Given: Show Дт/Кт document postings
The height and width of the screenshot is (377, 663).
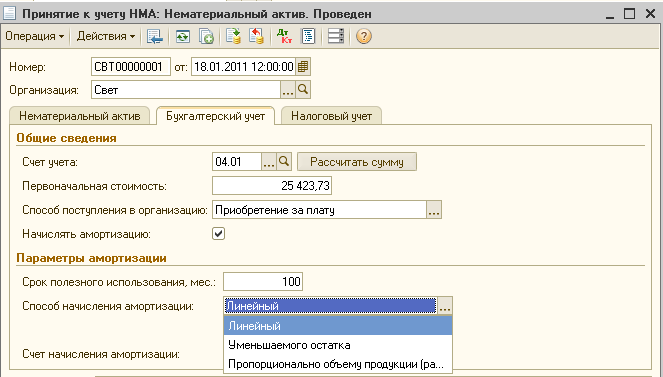Looking at the screenshot, I should coord(284,36).
